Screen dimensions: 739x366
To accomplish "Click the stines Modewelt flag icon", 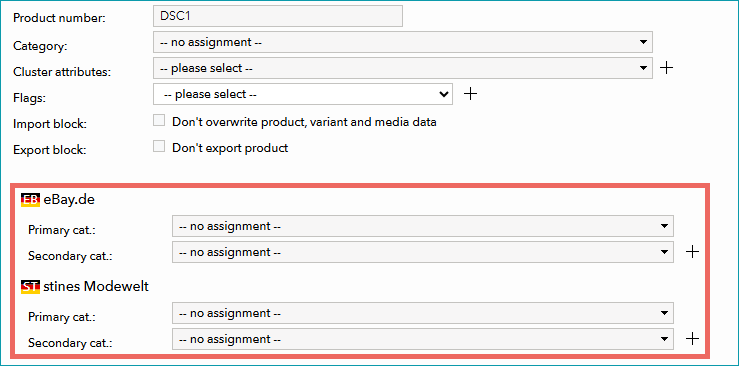I will [30, 287].
